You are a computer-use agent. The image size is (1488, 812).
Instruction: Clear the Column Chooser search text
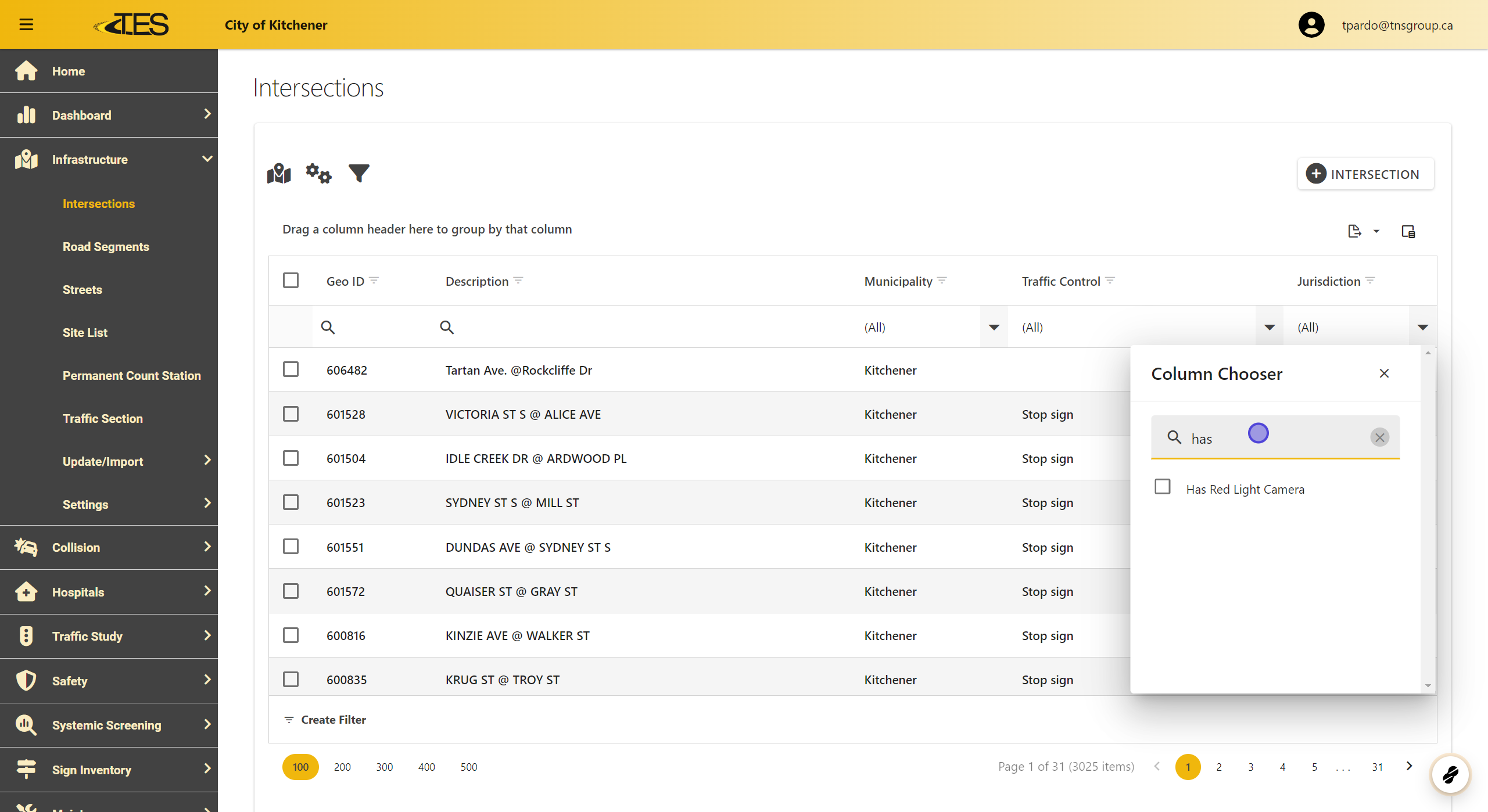pos(1379,437)
